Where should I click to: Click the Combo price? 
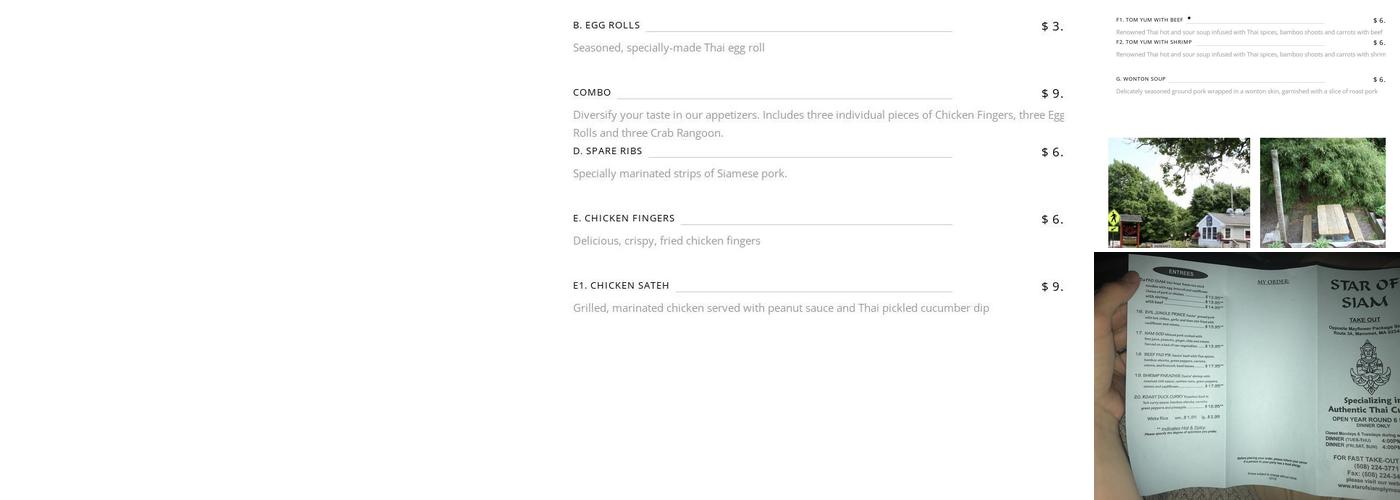[1052, 93]
